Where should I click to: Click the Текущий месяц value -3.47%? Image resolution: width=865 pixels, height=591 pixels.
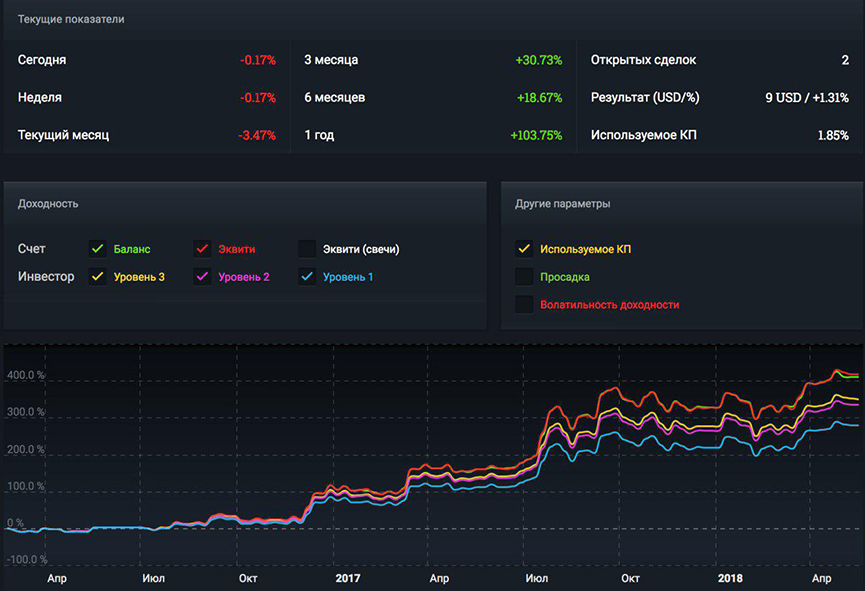[x=257, y=135]
